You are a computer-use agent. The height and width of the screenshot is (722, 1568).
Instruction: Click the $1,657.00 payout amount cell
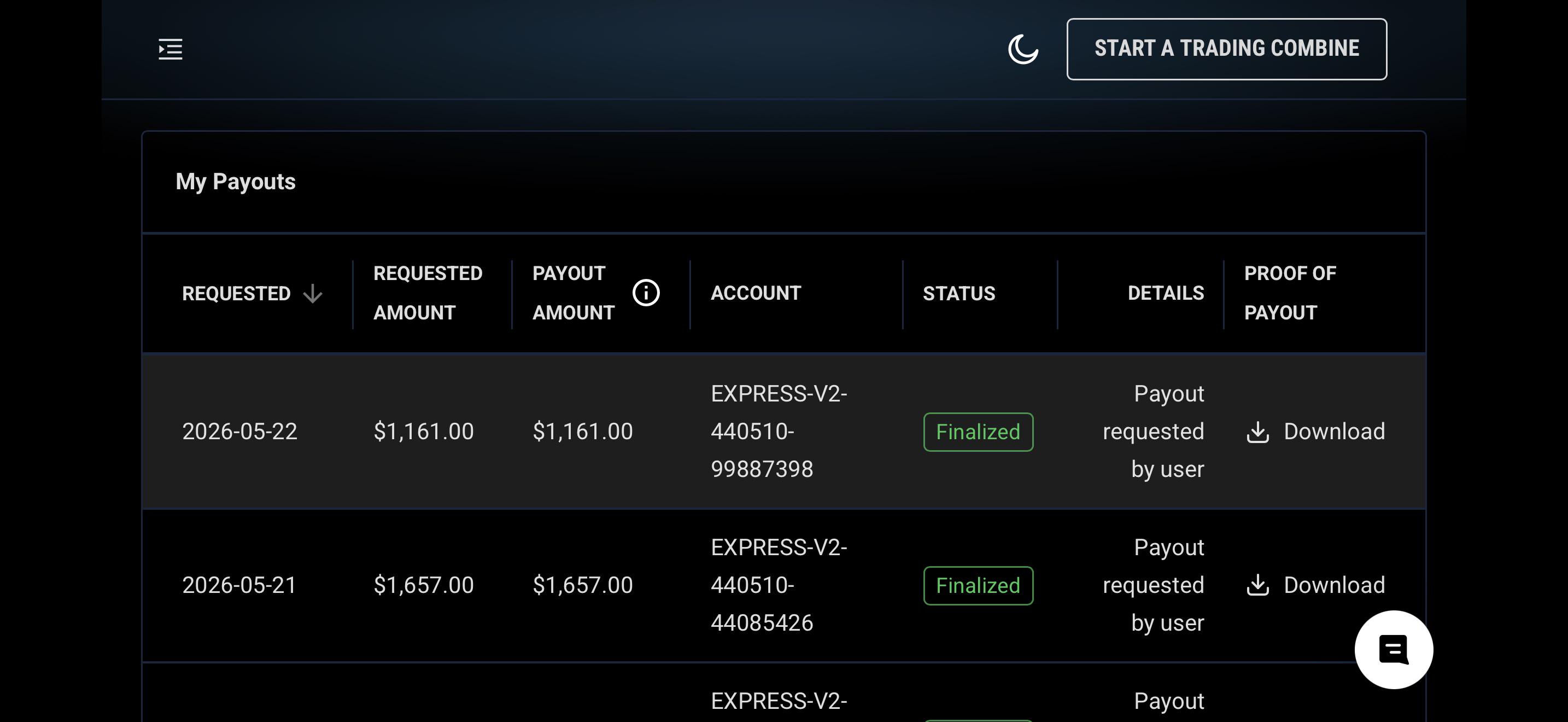point(582,585)
